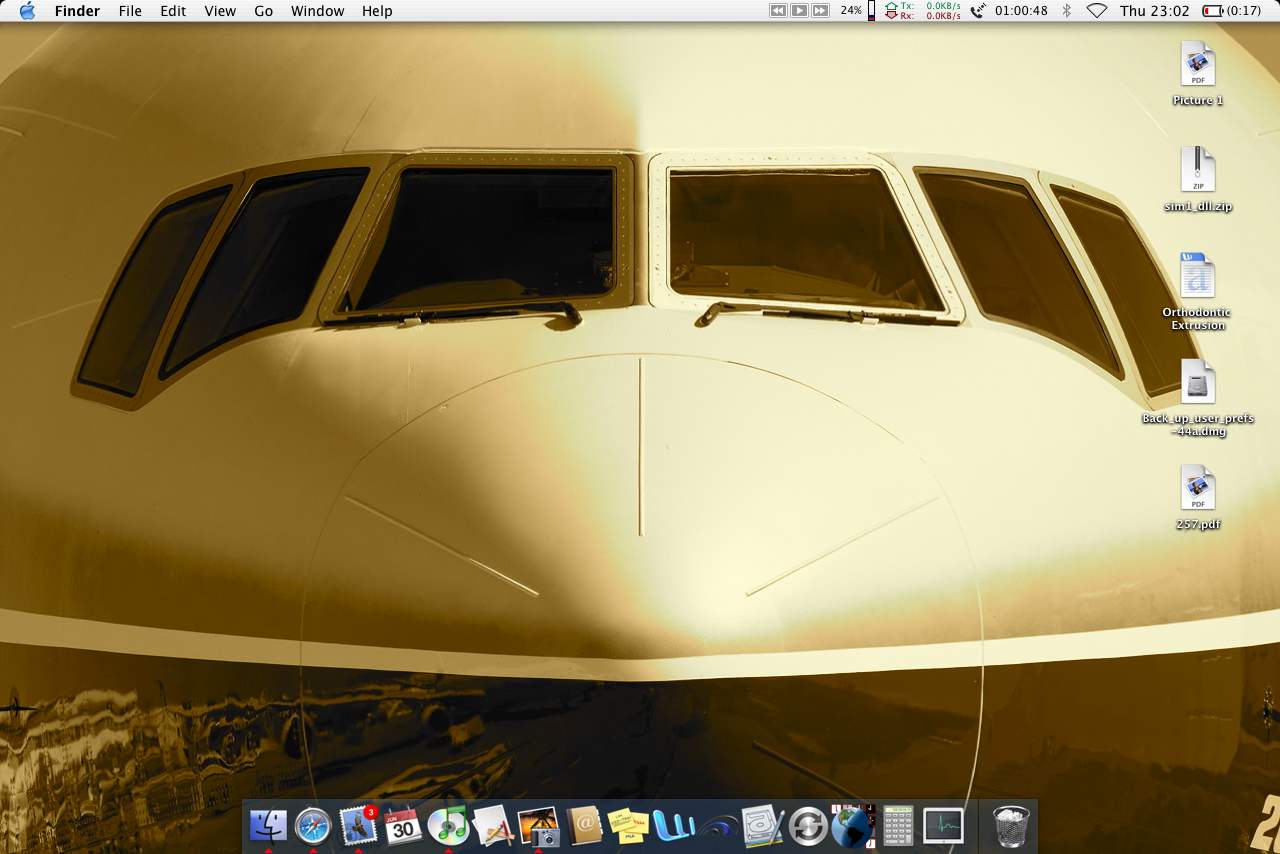Open the File menu
Image resolution: width=1280 pixels, height=854 pixels.
pos(130,11)
